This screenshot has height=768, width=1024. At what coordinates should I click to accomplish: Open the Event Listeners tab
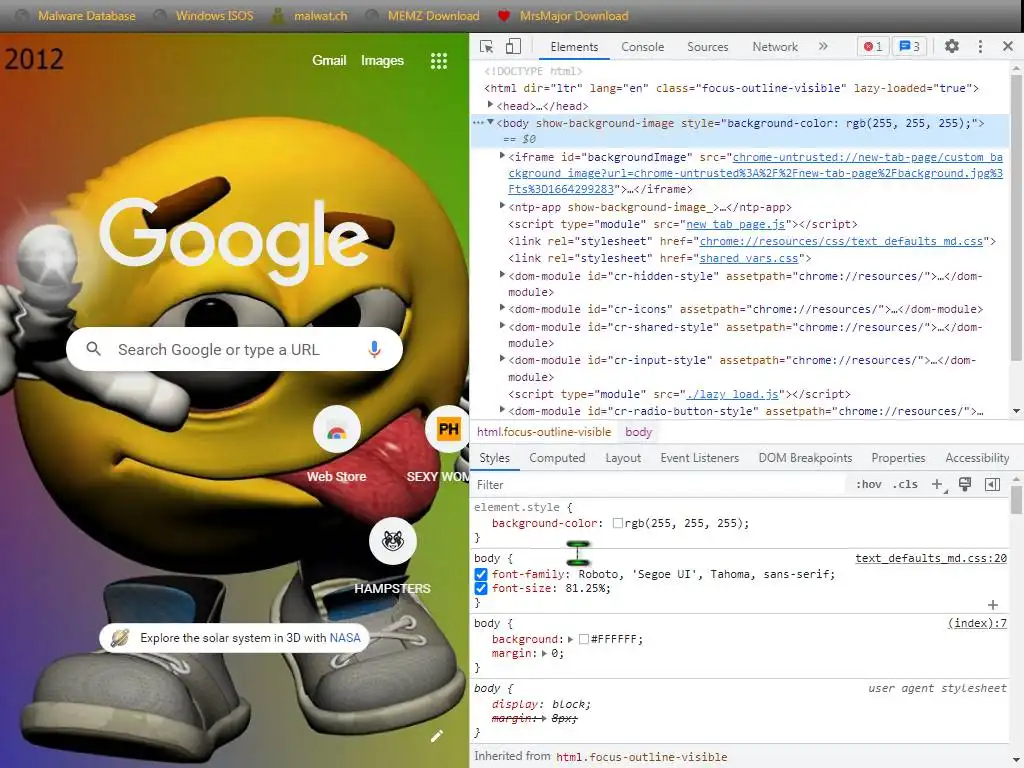coord(699,458)
